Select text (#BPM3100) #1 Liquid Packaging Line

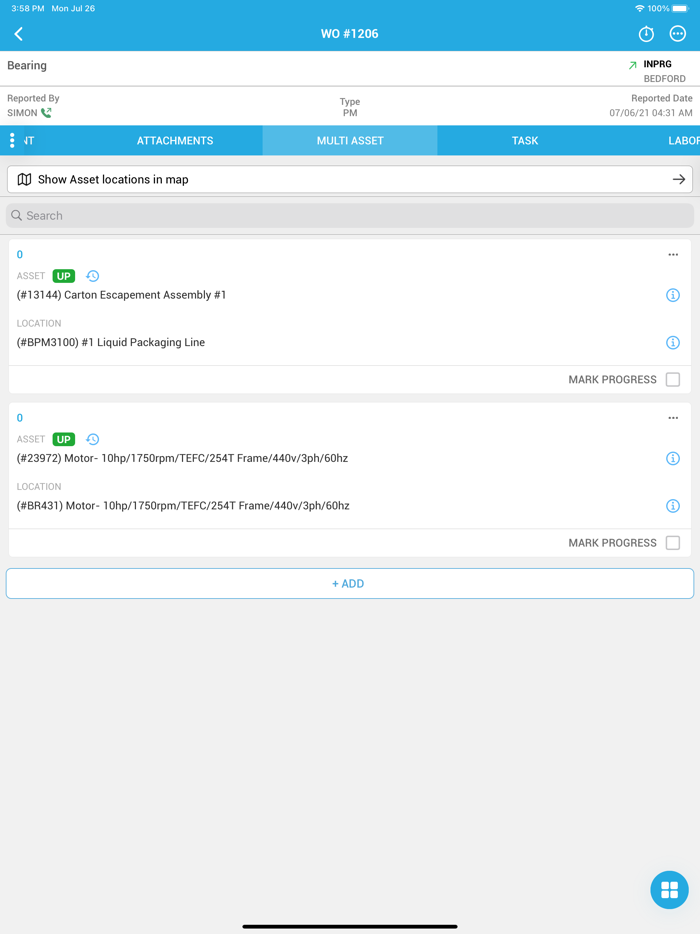coord(111,343)
